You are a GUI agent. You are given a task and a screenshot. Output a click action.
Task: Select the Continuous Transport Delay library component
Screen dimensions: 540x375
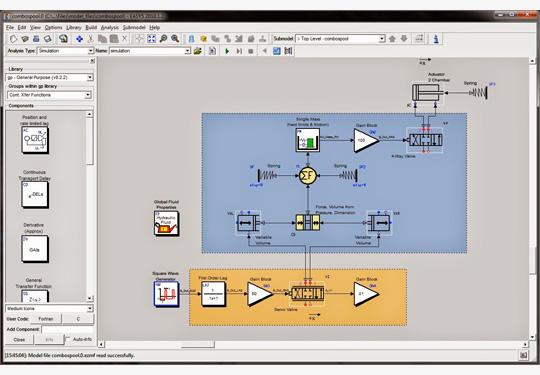[x=35, y=195]
